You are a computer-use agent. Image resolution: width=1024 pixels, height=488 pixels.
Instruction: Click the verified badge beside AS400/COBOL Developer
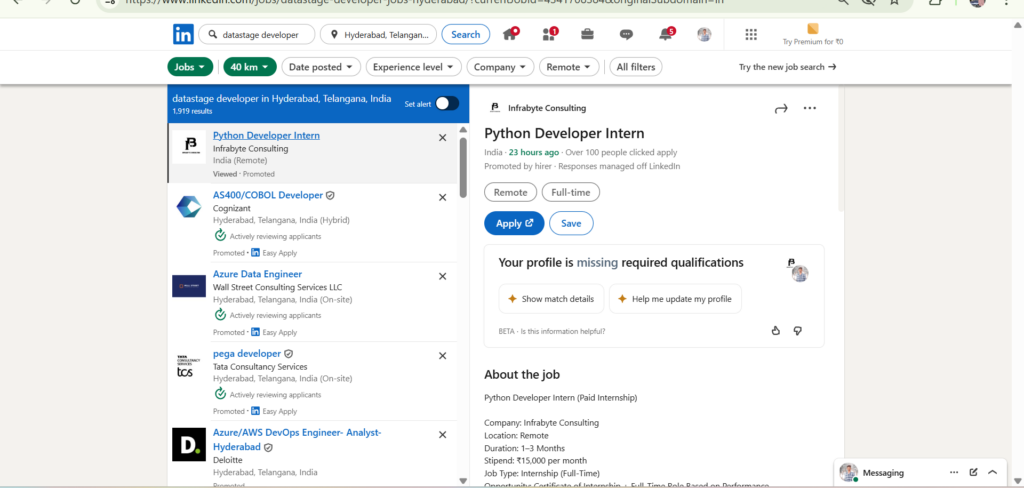point(330,195)
